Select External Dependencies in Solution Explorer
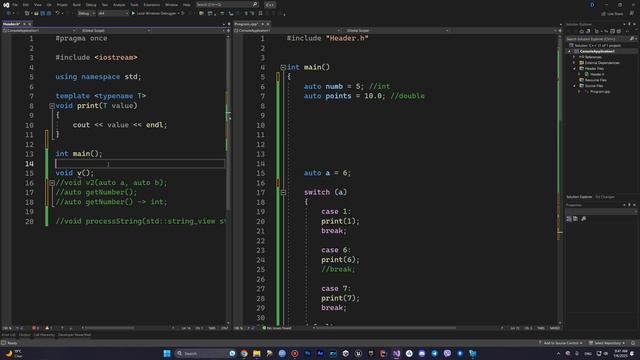Screen dimensions: 640x360 (x=602, y=63)
